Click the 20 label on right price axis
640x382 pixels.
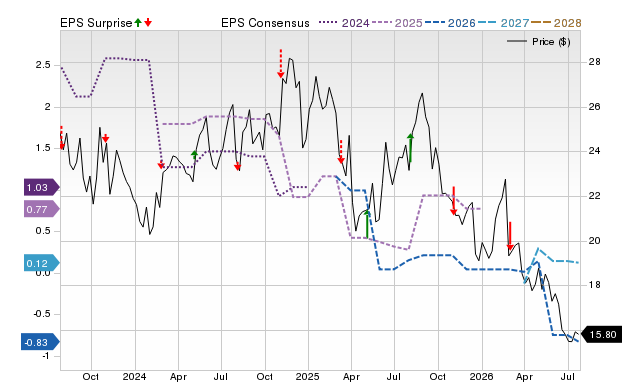594,241
